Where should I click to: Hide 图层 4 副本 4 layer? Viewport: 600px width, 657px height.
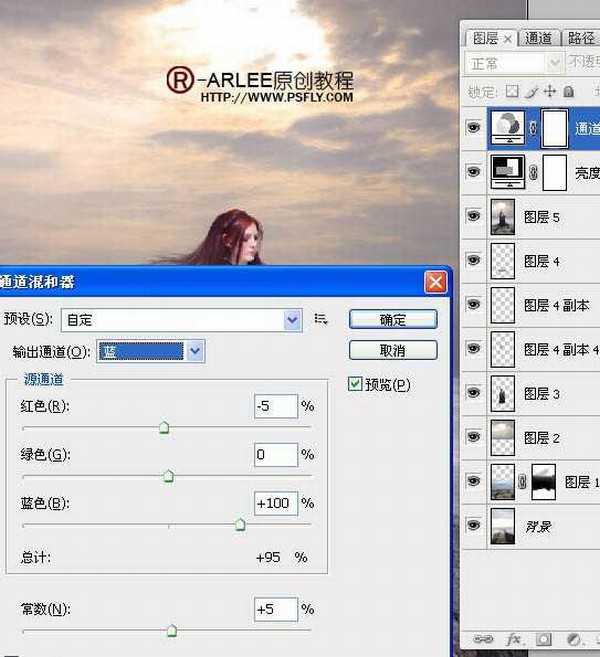[x=473, y=348]
